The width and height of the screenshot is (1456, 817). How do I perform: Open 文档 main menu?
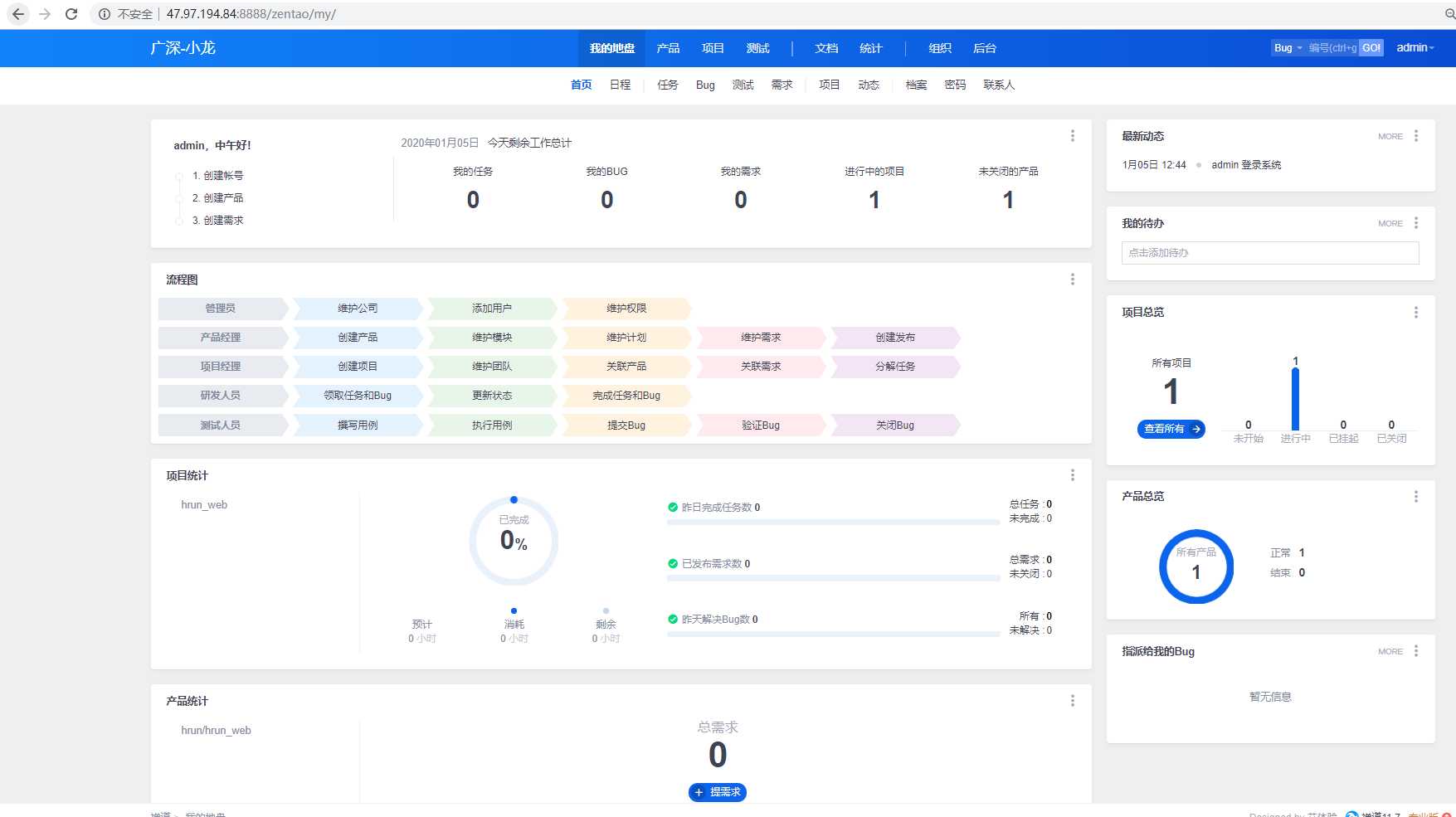tap(826, 48)
